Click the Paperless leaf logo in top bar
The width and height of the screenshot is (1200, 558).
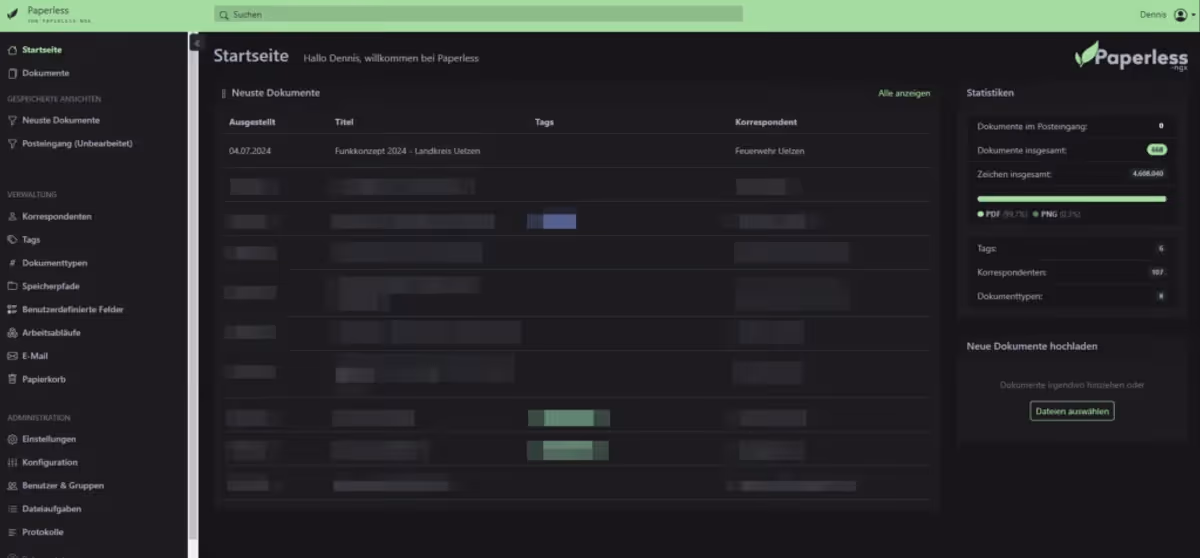click(12, 14)
